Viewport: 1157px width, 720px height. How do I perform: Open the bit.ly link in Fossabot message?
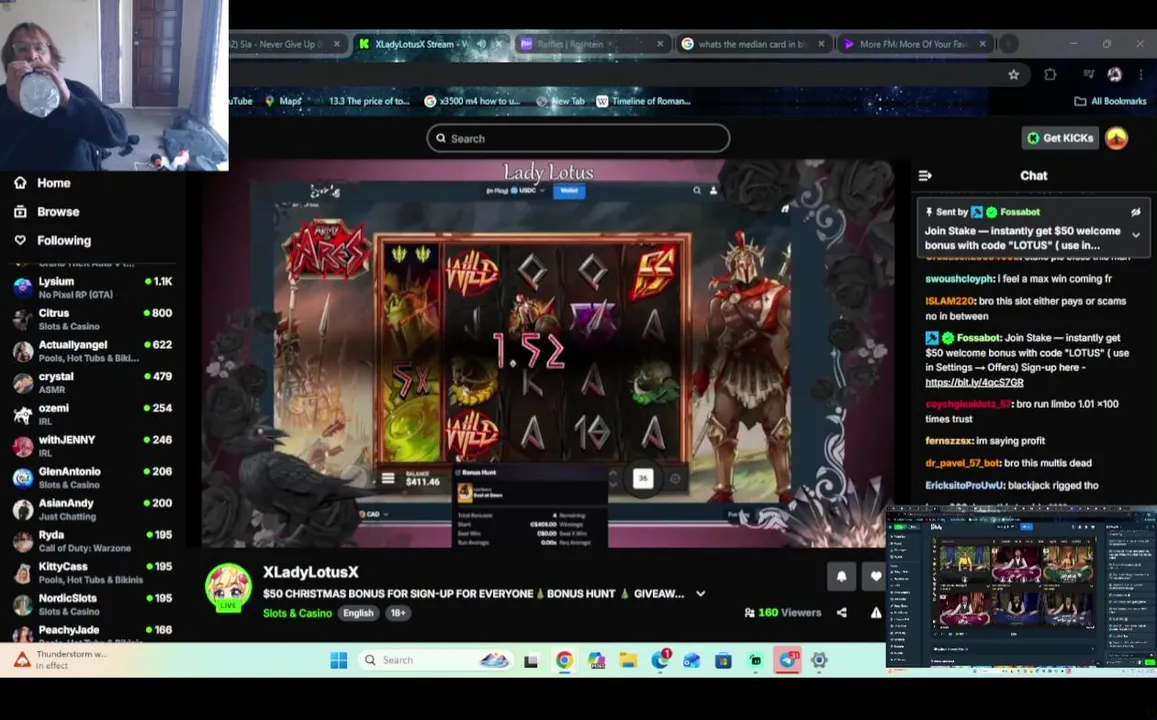[974, 382]
